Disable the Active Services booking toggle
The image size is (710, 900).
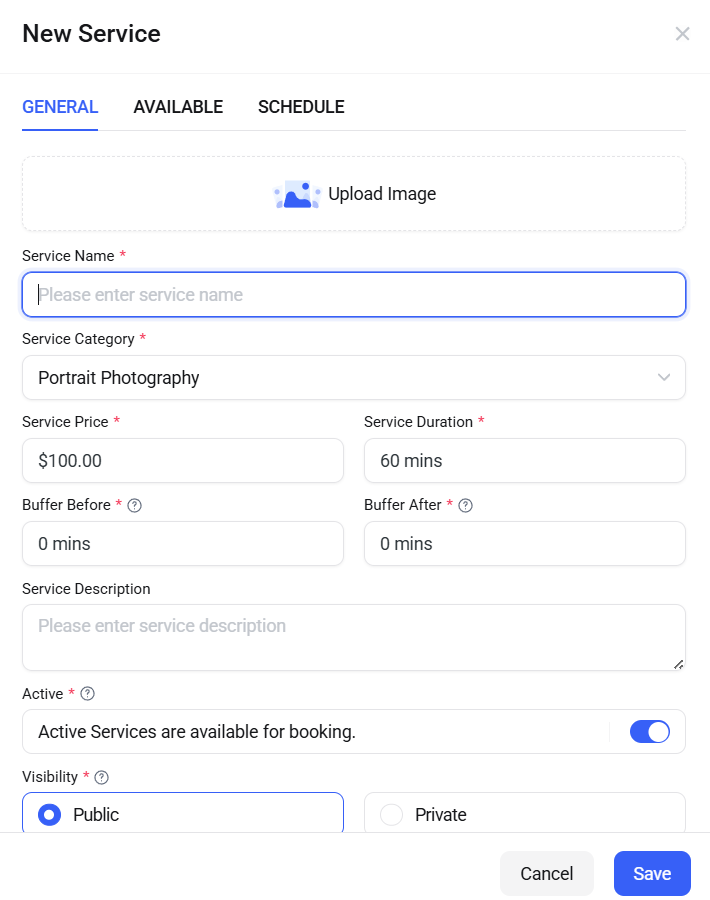tap(650, 732)
